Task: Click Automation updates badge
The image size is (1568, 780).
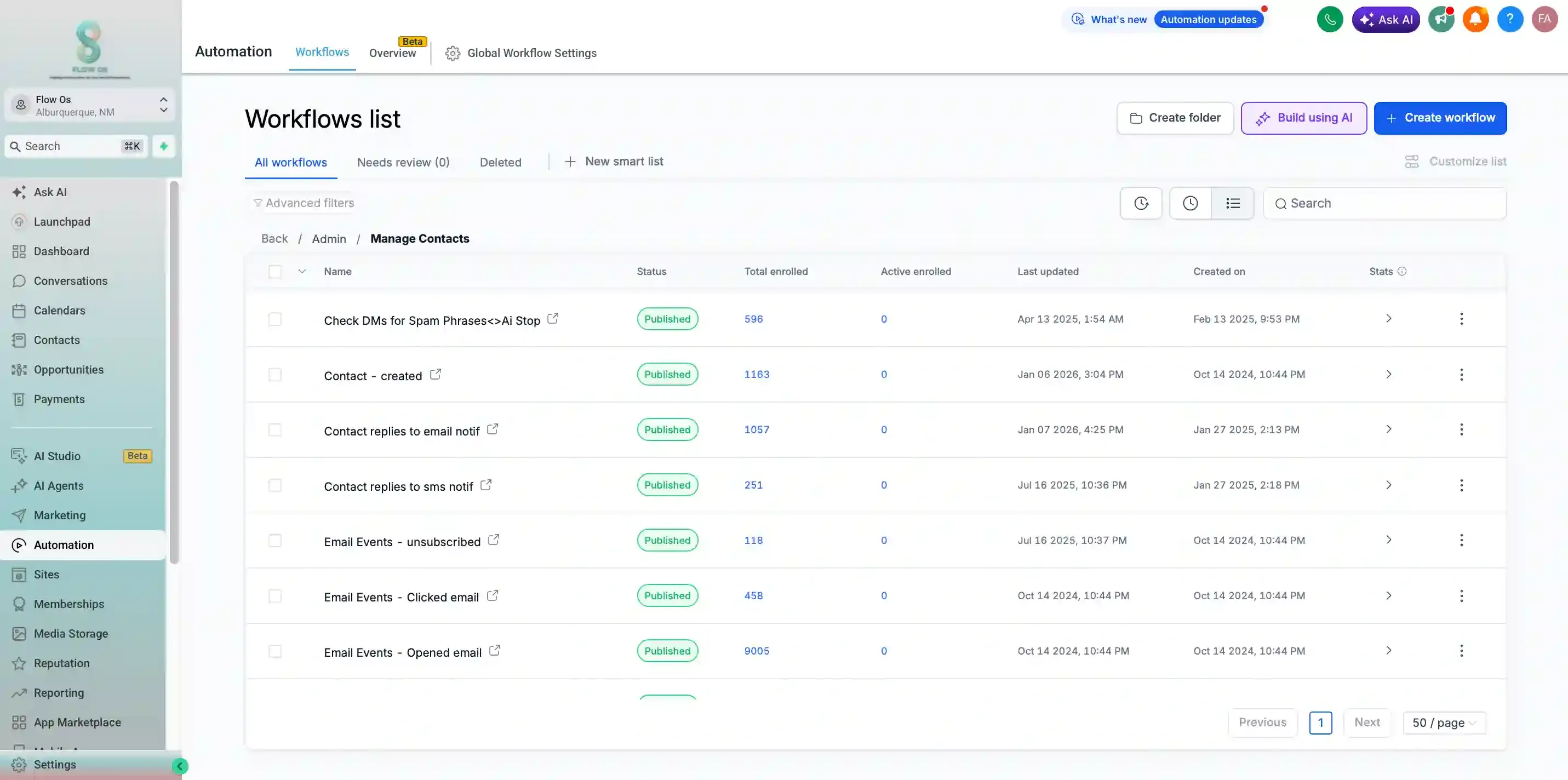Action: 1208,20
